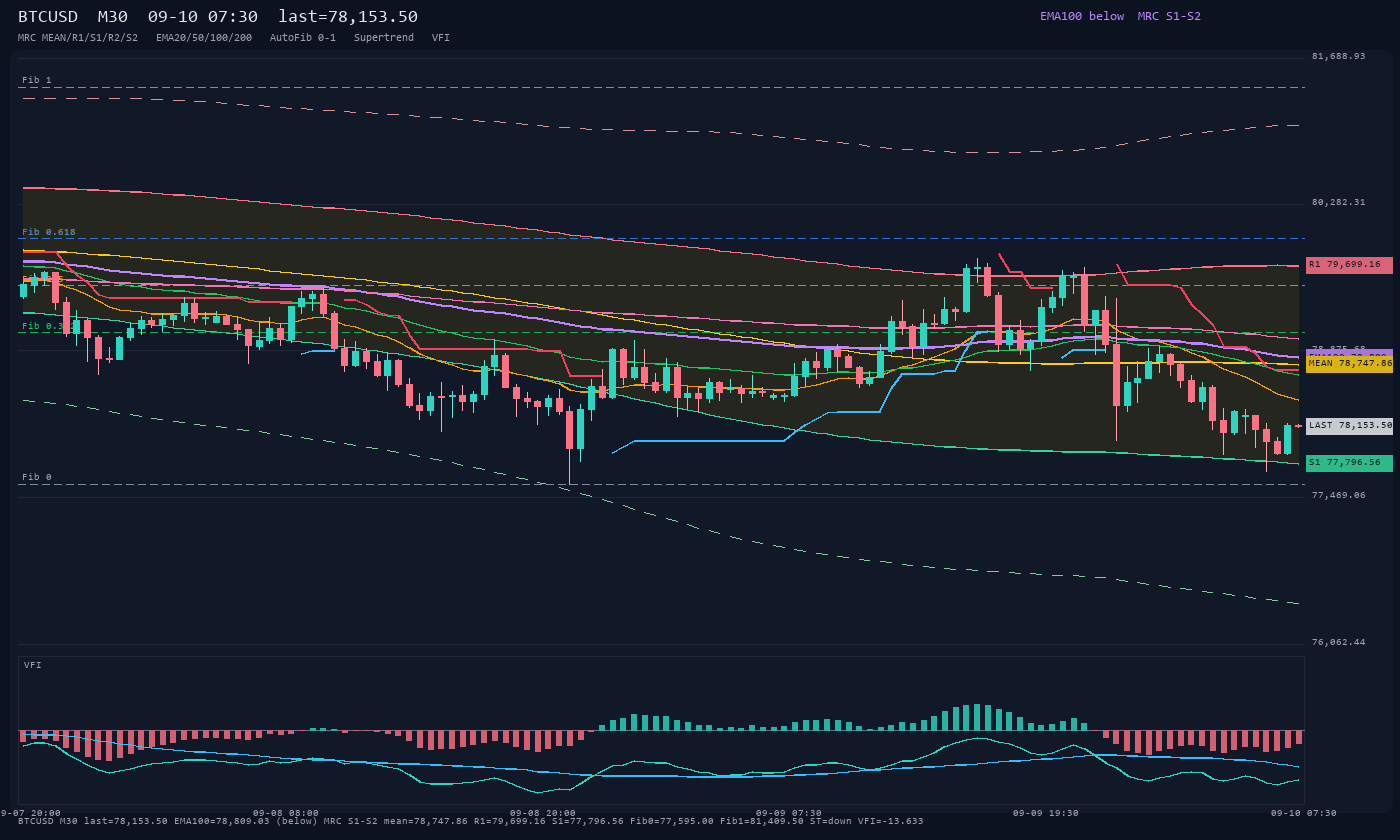Select the M30 timeframe in the top title
This screenshot has height=840, width=1400.
113,17
